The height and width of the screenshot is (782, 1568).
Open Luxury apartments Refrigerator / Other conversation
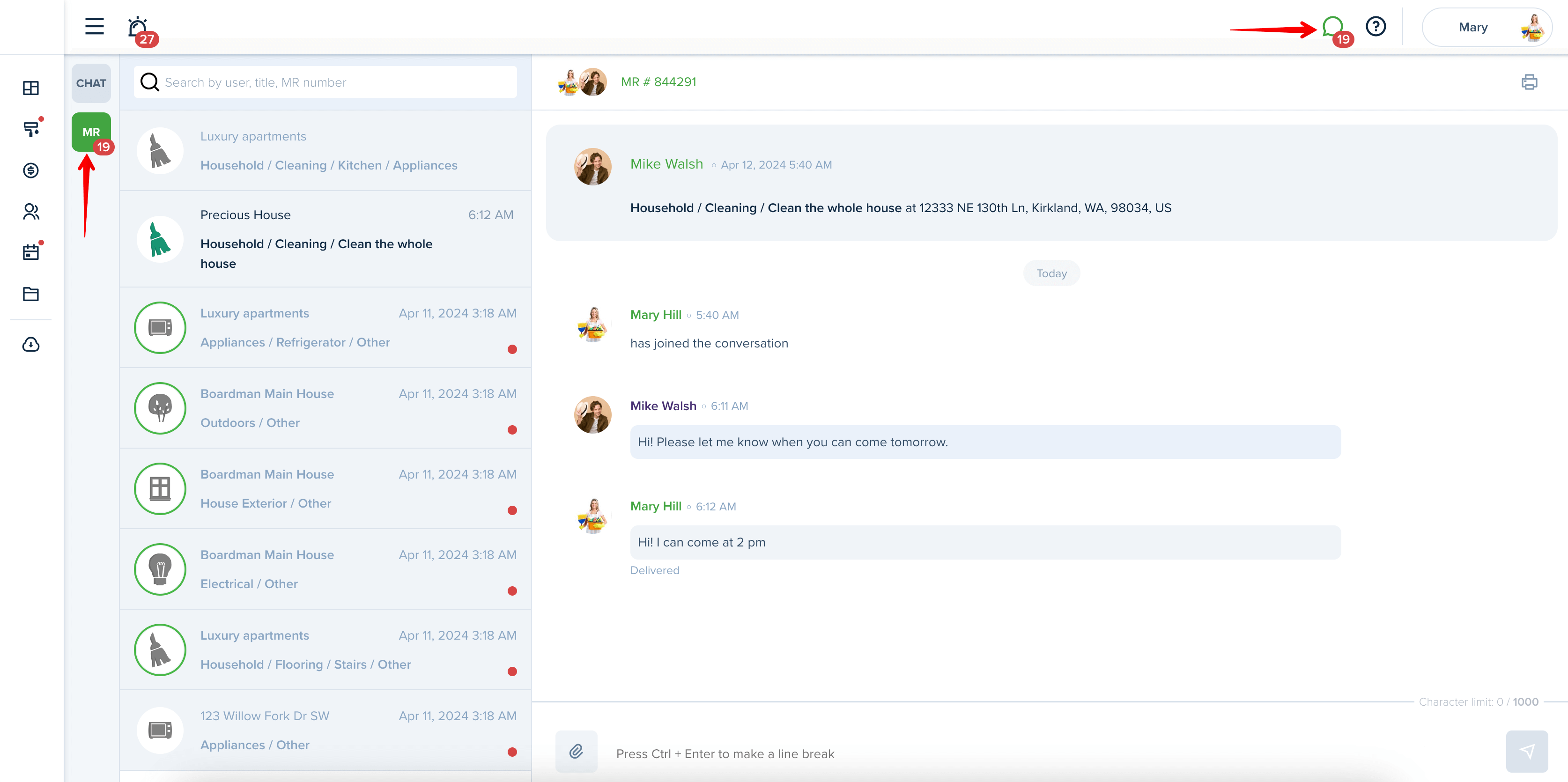(x=325, y=327)
